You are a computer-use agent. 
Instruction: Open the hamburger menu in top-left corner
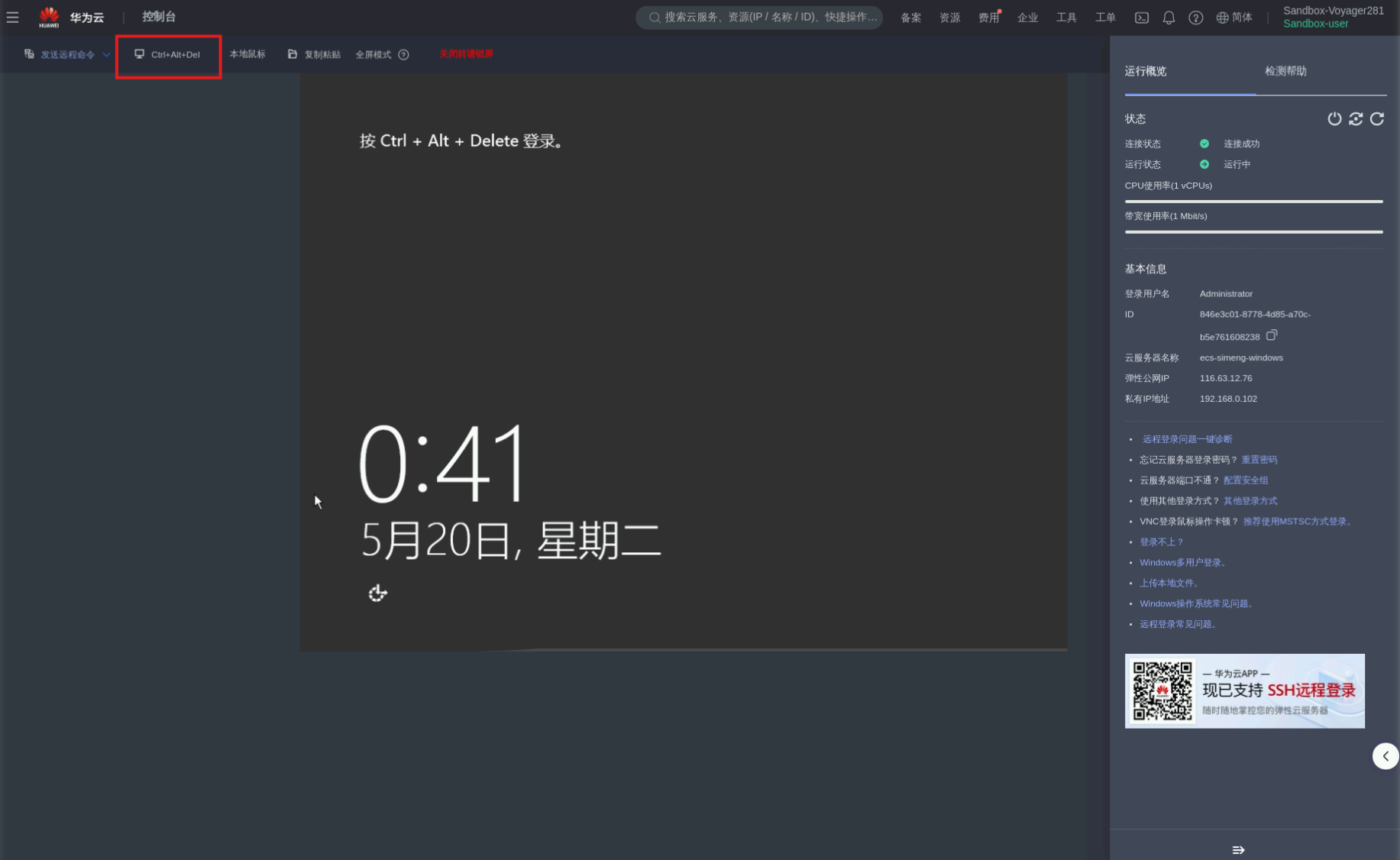coord(13,17)
